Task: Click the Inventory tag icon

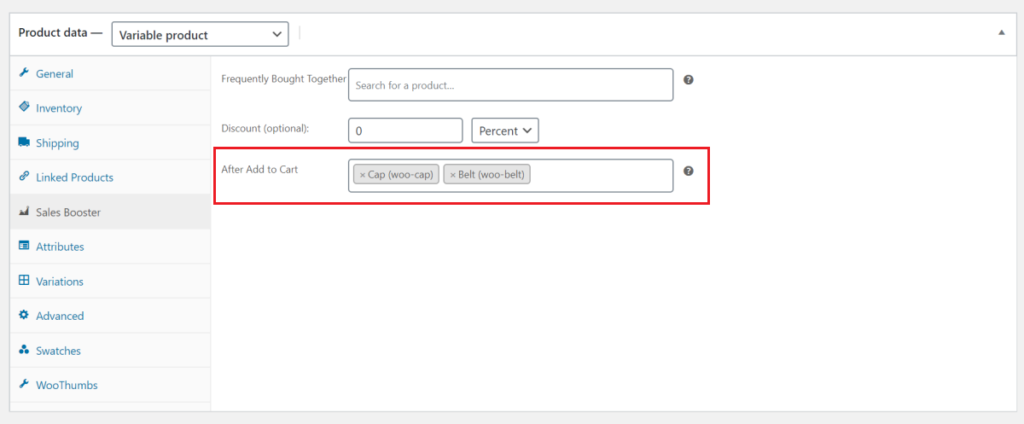Action: (24, 108)
